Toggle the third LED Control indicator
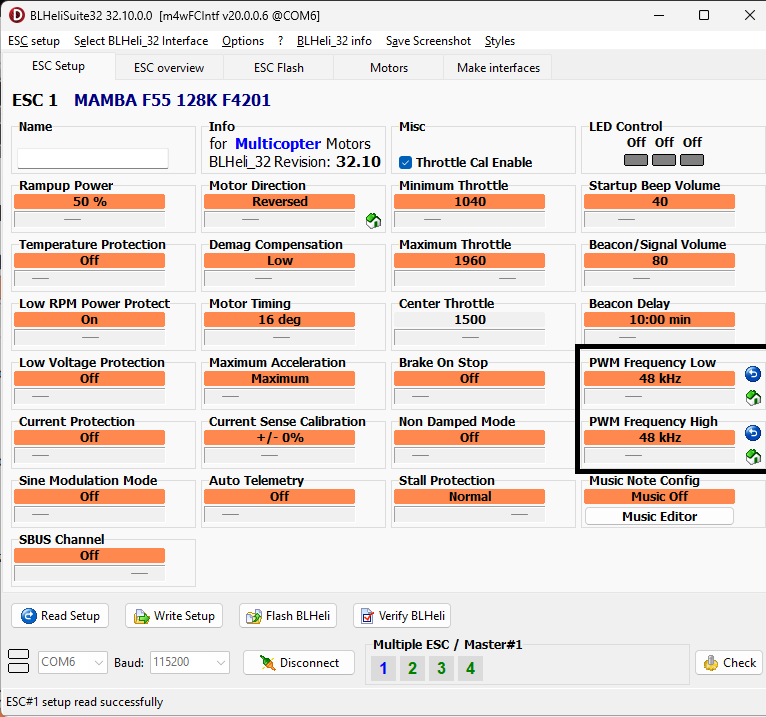 (692, 160)
